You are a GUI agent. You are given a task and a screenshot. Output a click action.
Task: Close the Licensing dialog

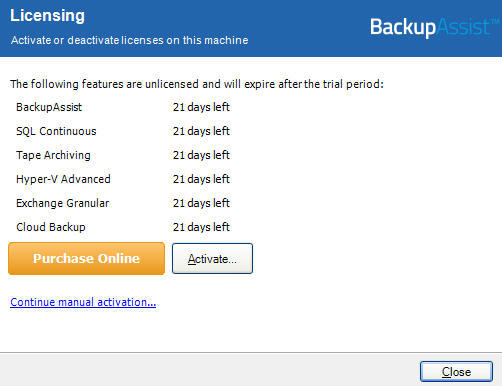[x=456, y=371]
